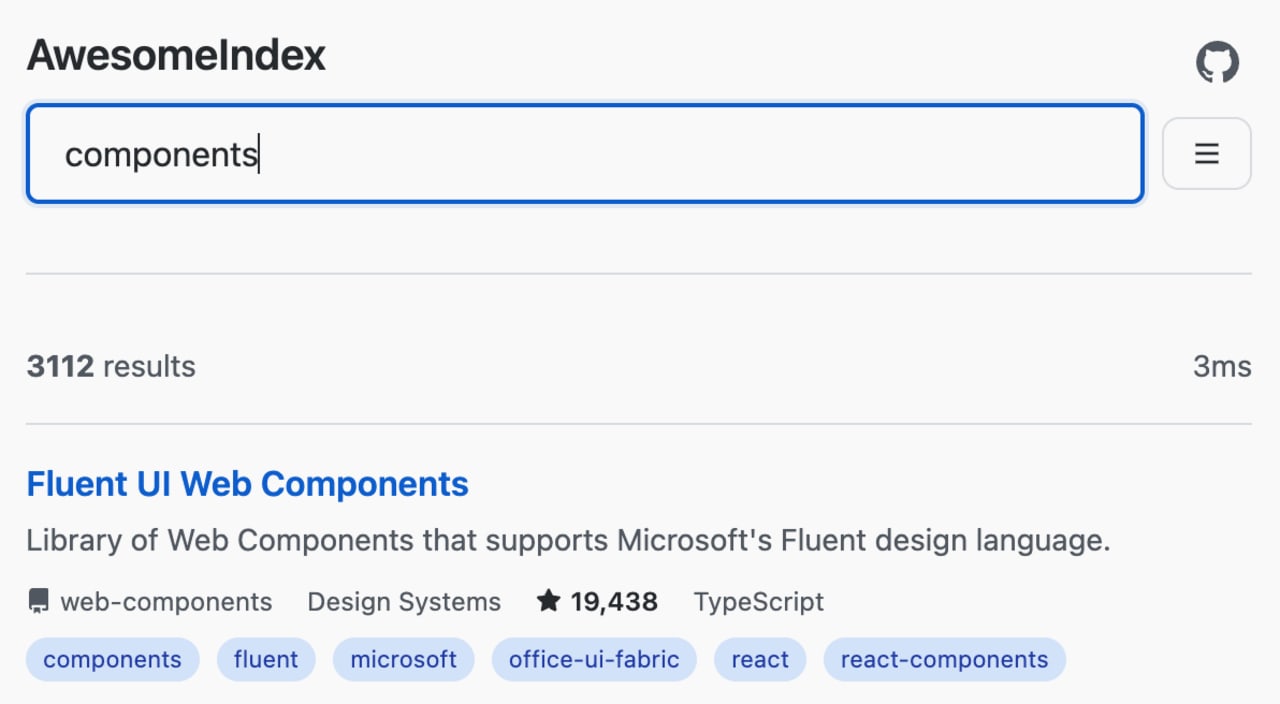The image size is (1280, 704).
Task: Filter by the "components" tag
Action: pos(112,660)
